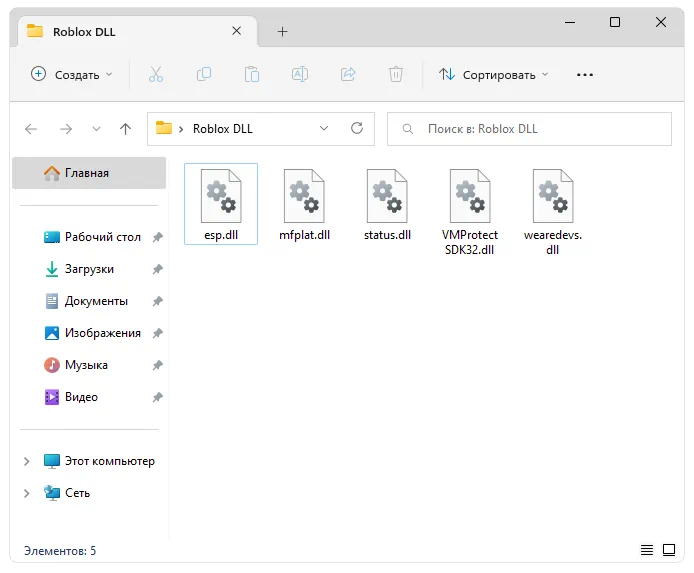The height and width of the screenshot is (573, 694).
Task: Go forward with the right arrow
Action: coord(66,129)
